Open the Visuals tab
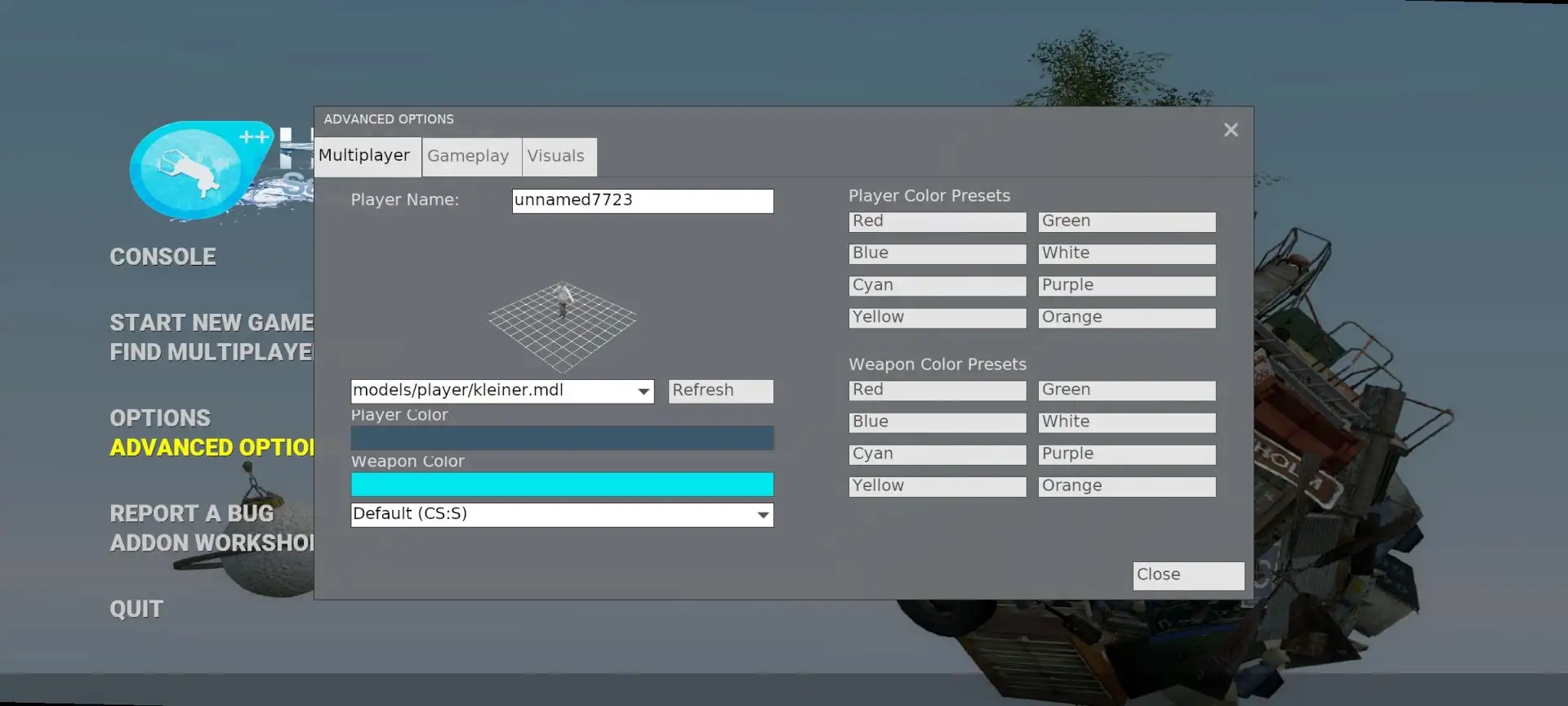 559,157
